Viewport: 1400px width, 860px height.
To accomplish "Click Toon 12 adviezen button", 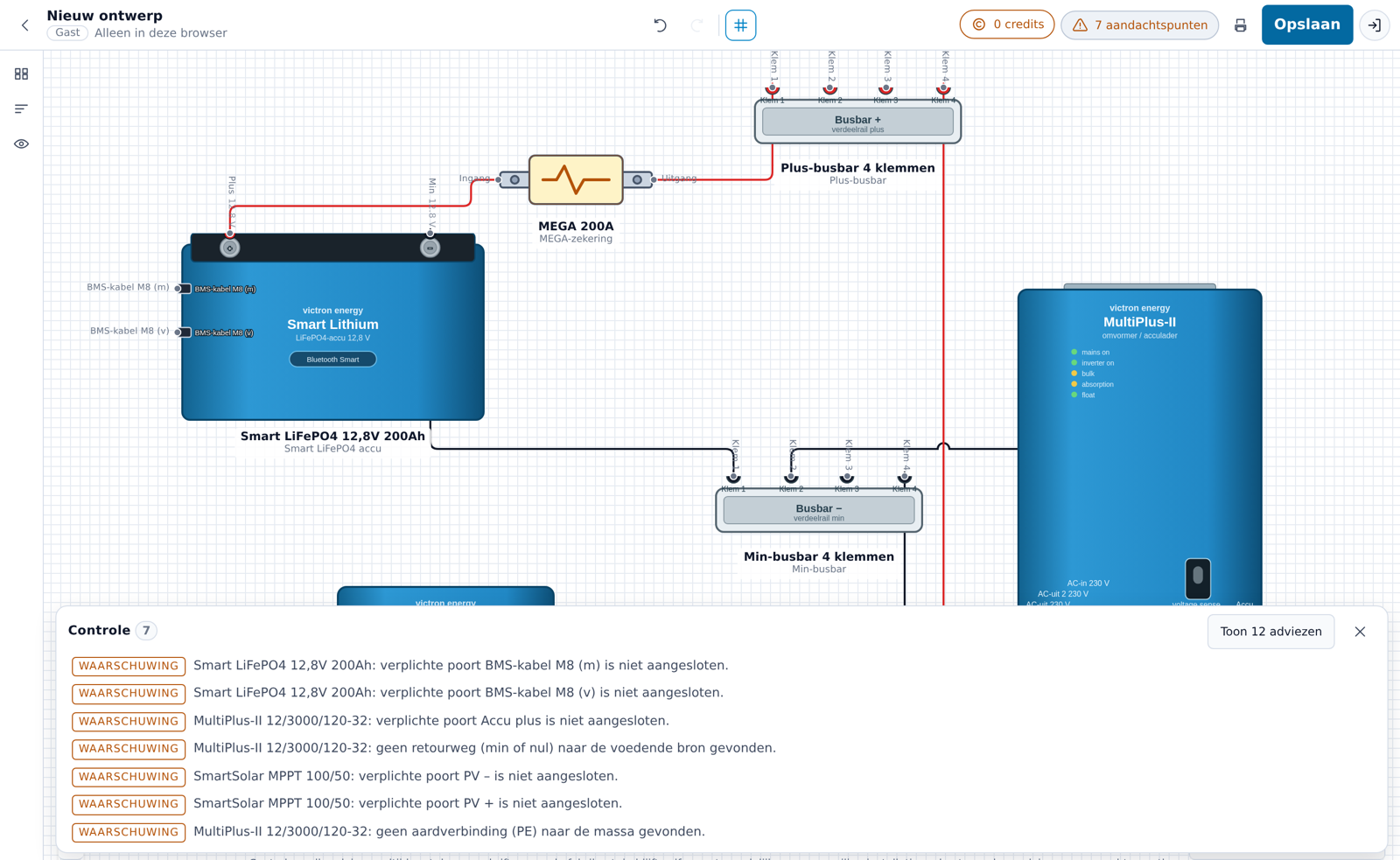I will pyautogui.click(x=1270, y=632).
